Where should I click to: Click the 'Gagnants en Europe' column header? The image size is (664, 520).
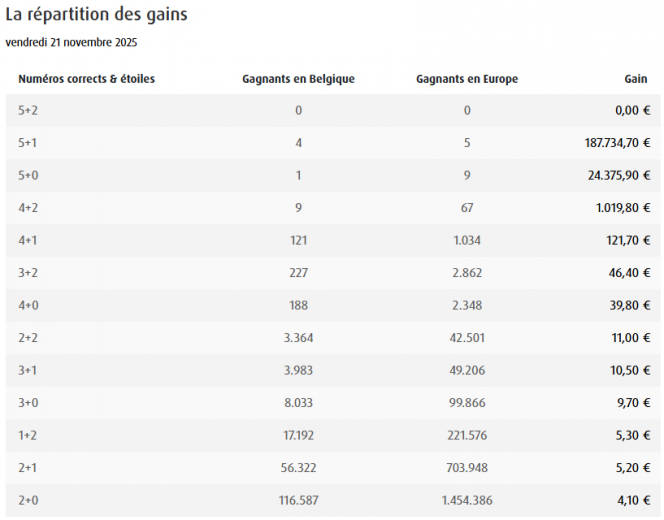coord(467,79)
